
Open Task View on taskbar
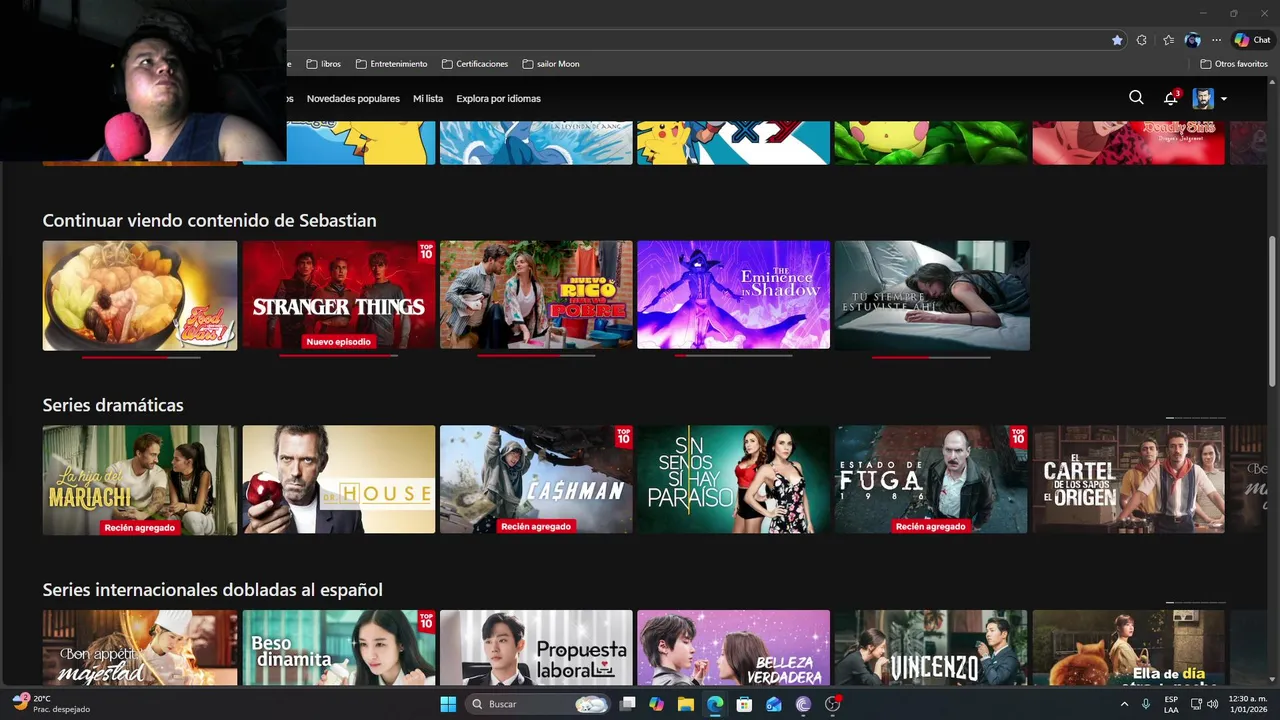pyautogui.click(x=628, y=704)
